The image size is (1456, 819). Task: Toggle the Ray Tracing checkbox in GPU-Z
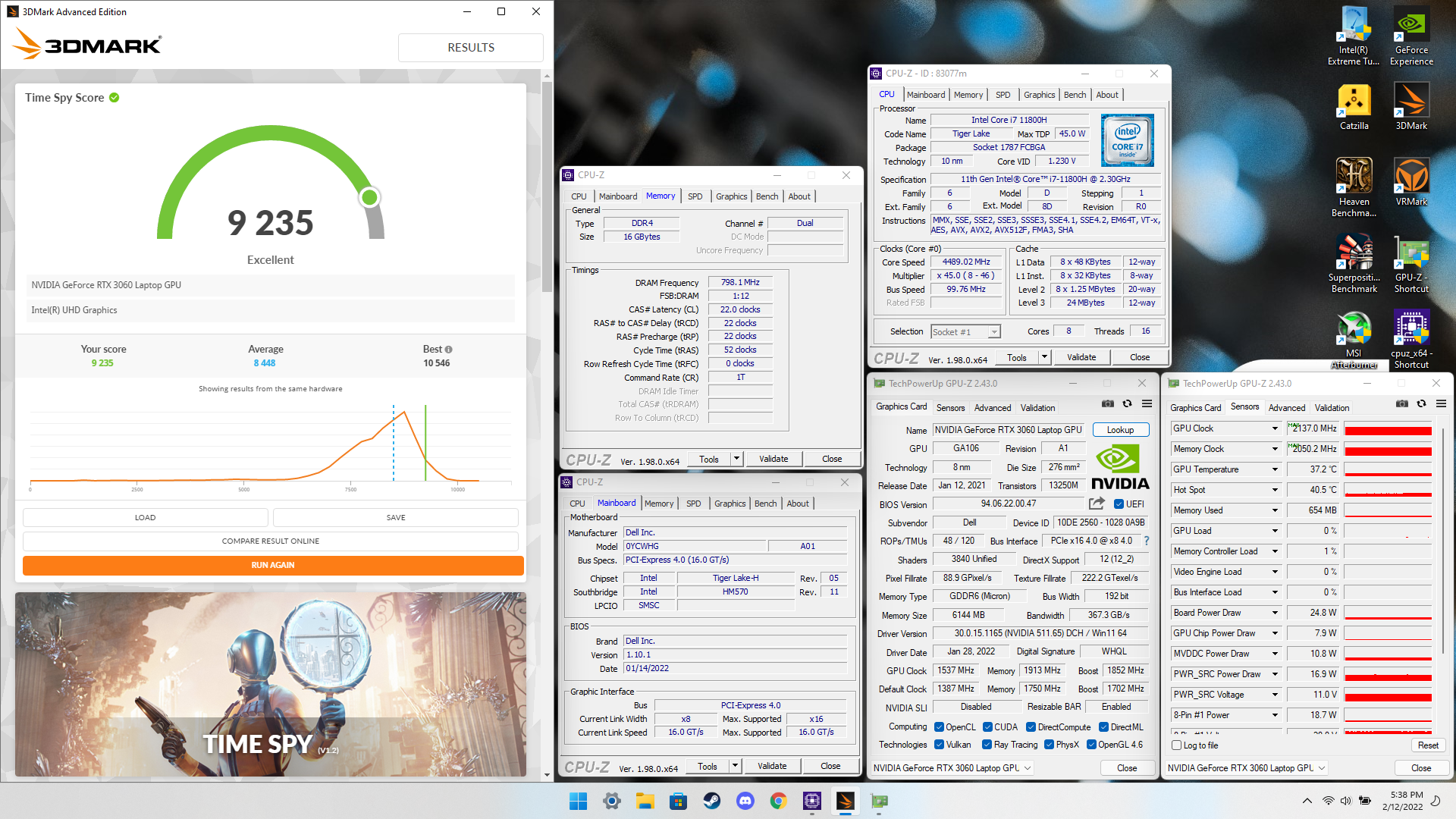987,745
